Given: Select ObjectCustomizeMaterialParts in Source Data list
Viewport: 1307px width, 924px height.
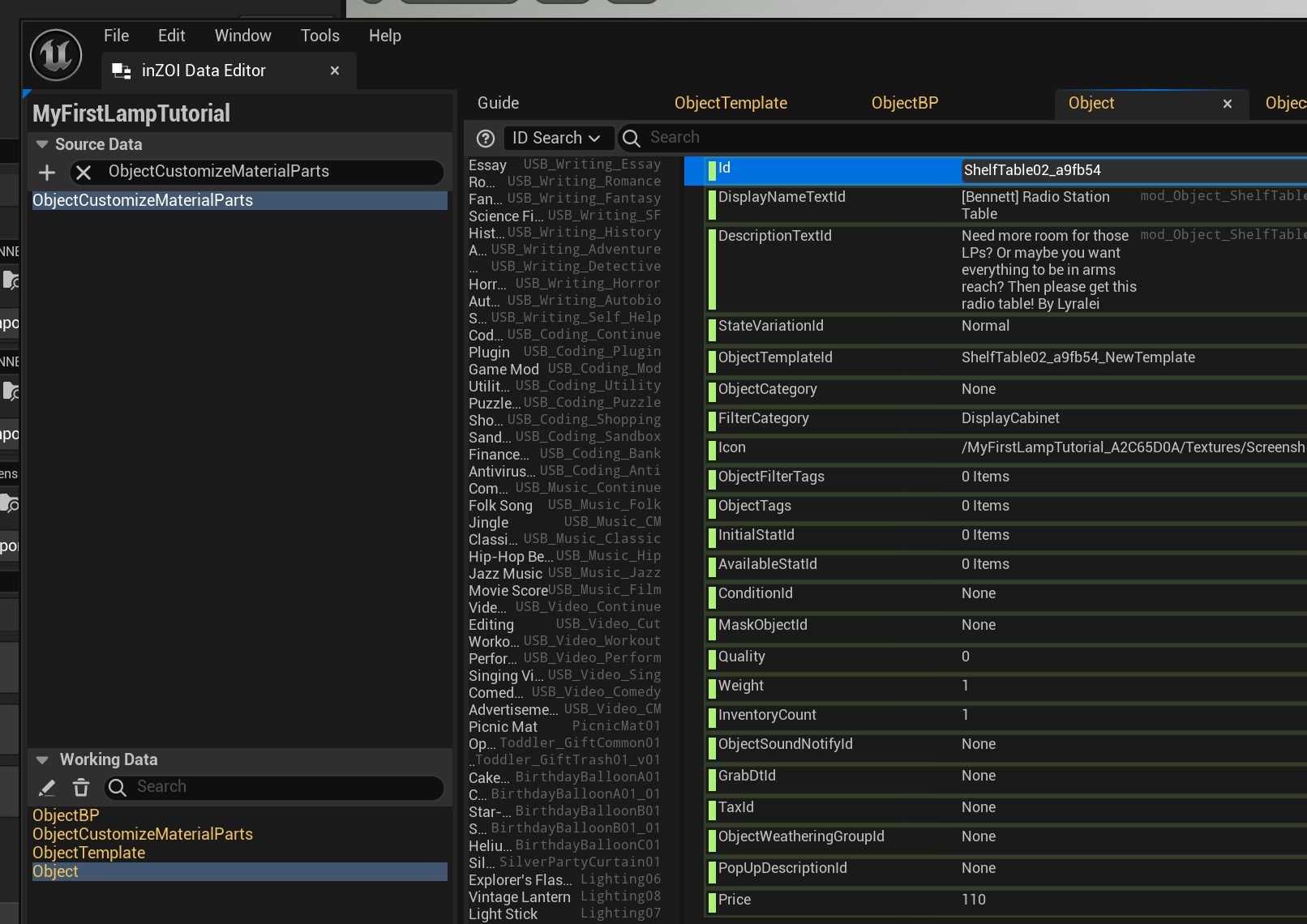Looking at the screenshot, I should tap(239, 200).
